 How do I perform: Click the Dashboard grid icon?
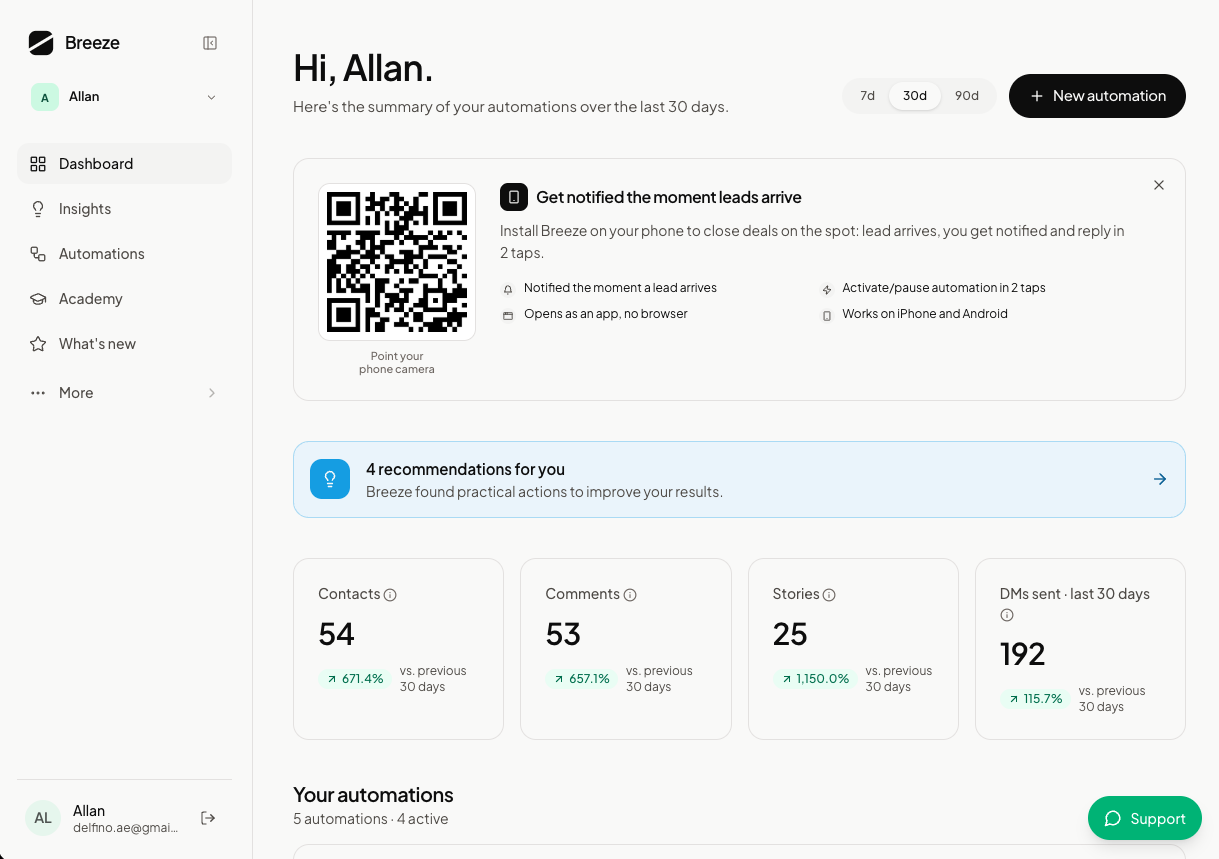pyautogui.click(x=38, y=164)
